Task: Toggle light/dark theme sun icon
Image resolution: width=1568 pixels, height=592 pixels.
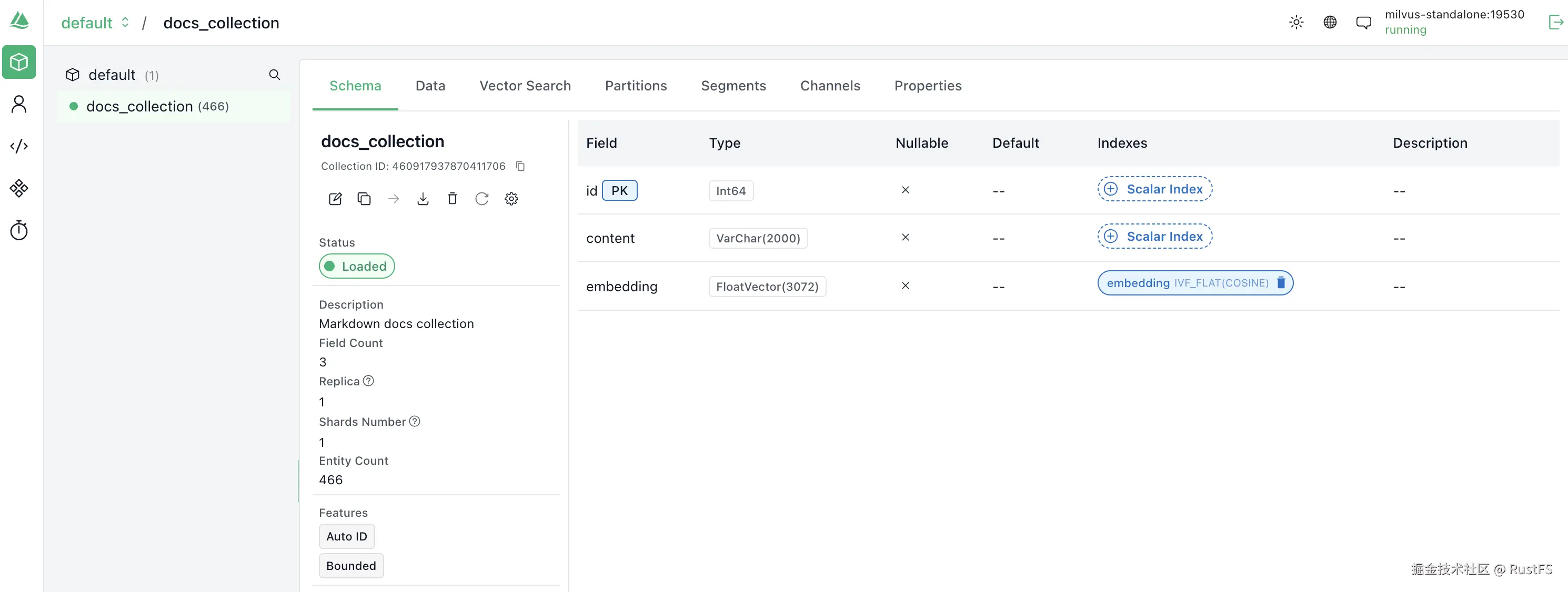Action: 1296,23
